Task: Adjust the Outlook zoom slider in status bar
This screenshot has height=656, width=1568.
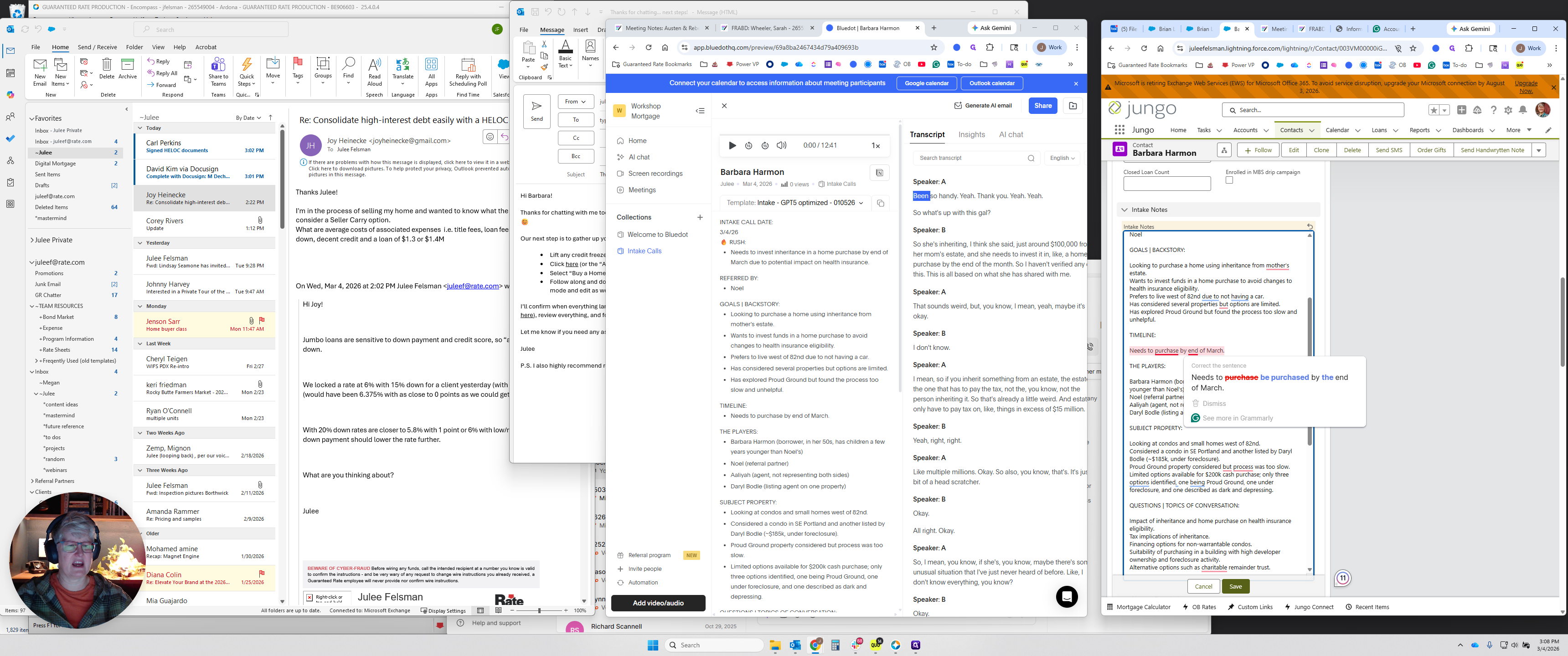Action: point(539,610)
